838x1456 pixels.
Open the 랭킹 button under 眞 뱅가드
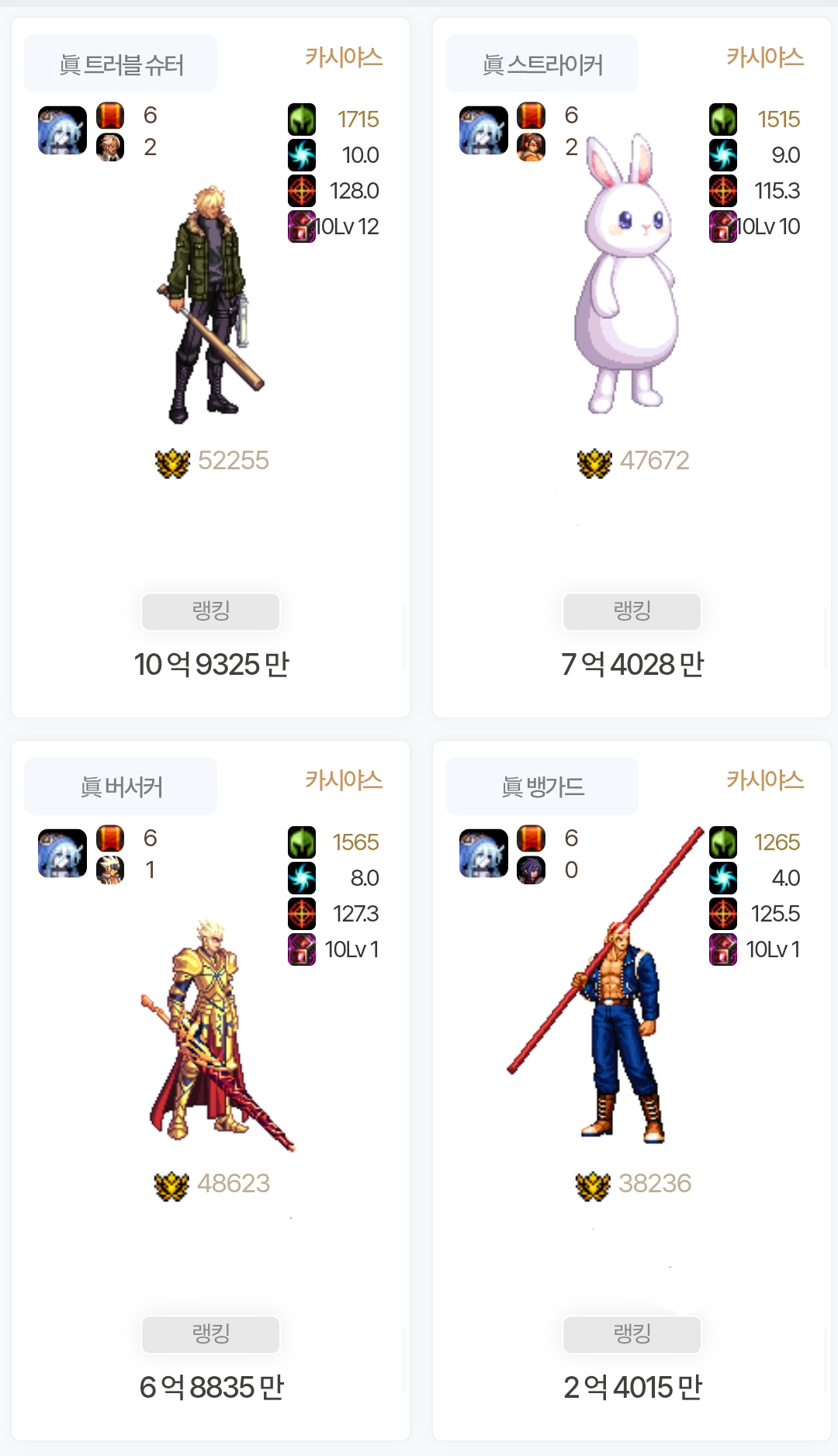click(x=632, y=1334)
